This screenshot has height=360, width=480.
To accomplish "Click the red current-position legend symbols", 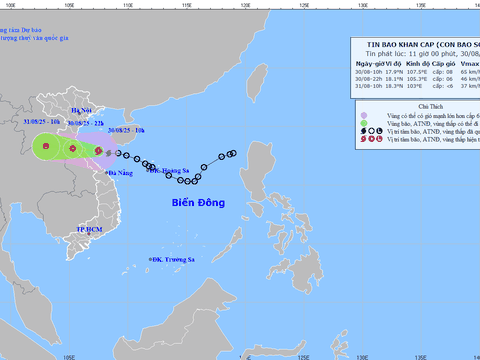I will pos(371,139).
